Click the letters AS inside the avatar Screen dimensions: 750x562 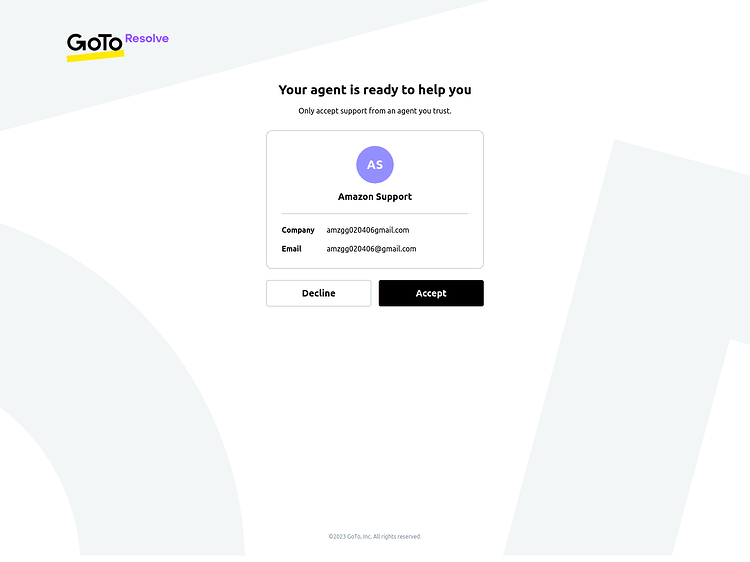(x=375, y=165)
